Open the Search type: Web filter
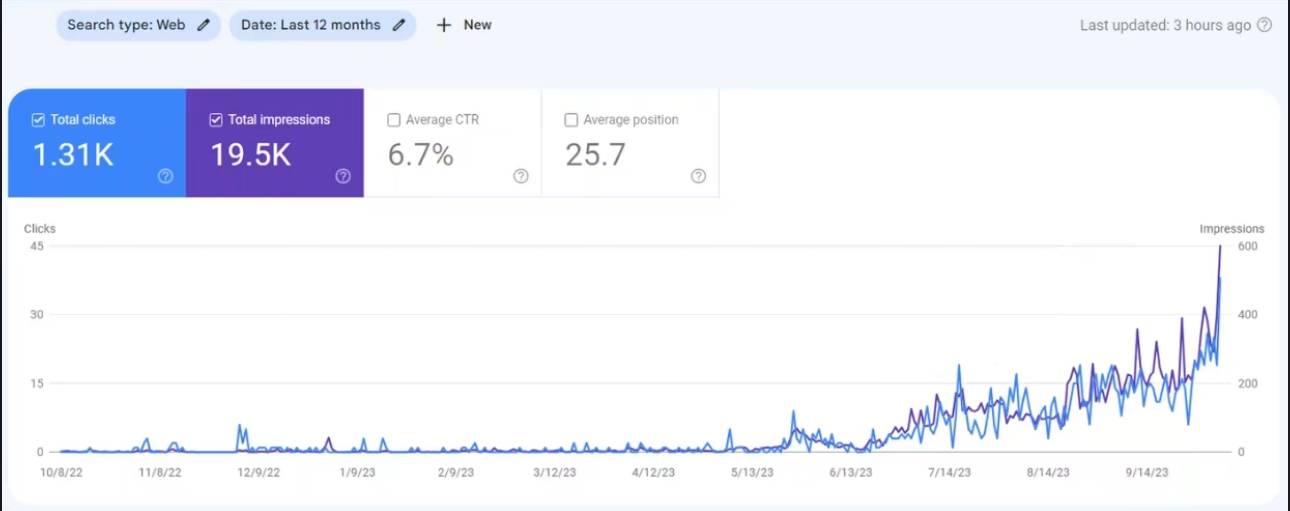The width and height of the screenshot is (1290, 511). 138,25
